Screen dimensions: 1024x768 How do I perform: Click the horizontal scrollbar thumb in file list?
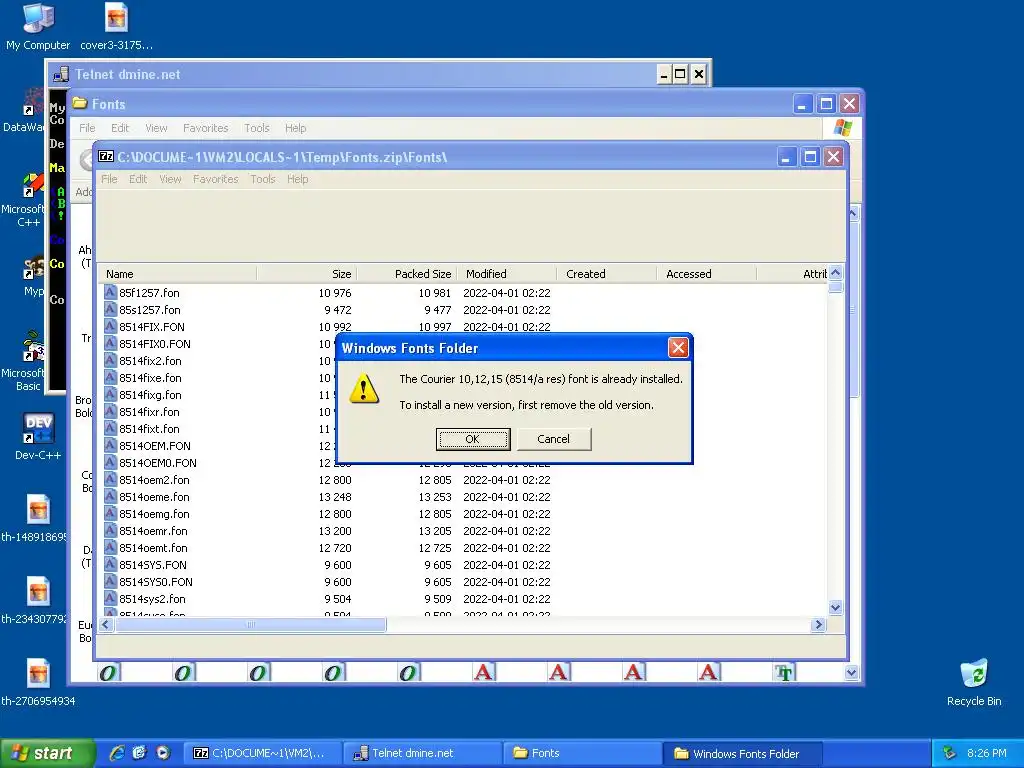[x=250, y=625]
